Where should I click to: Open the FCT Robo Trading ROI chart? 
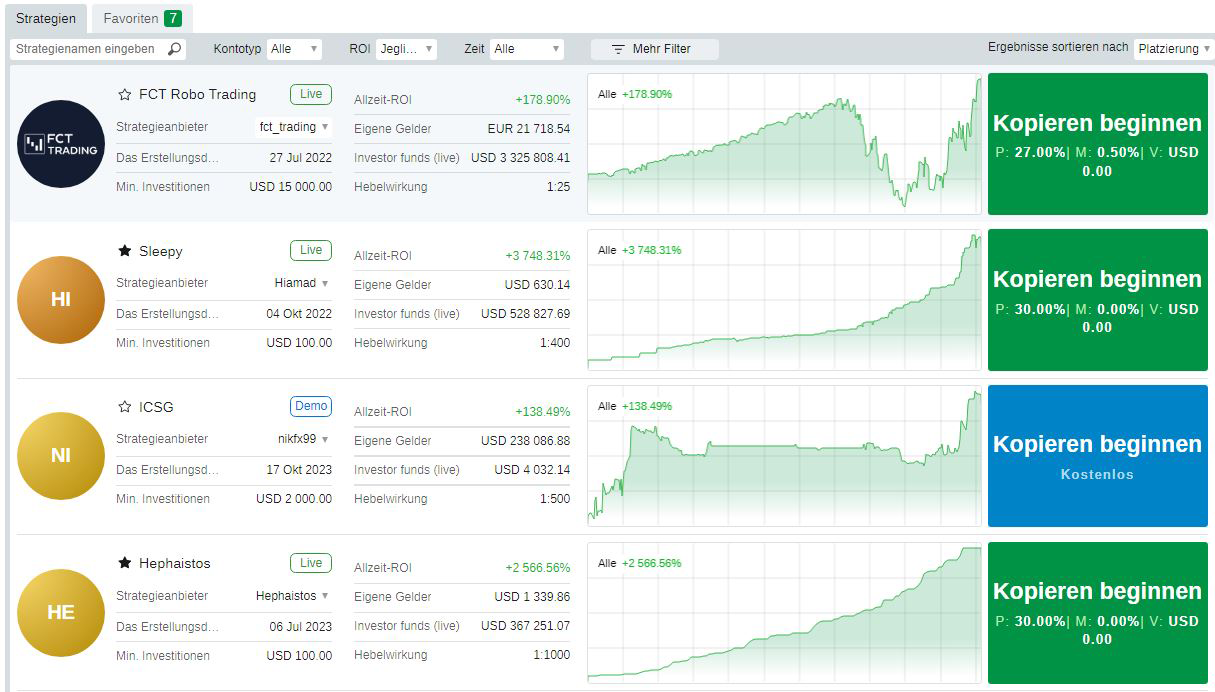(784, 144)
